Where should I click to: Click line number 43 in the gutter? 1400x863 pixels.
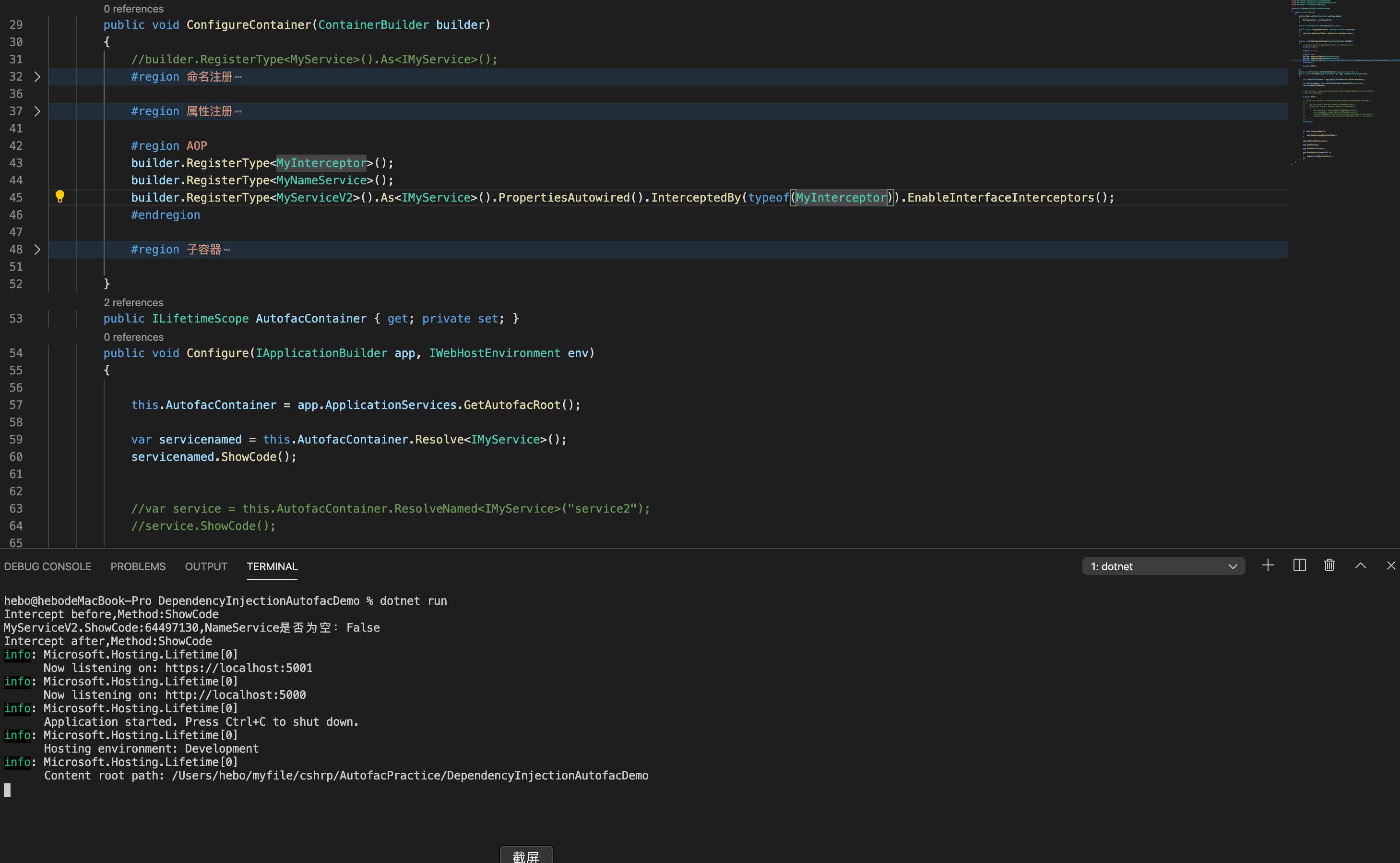point(16,163)
